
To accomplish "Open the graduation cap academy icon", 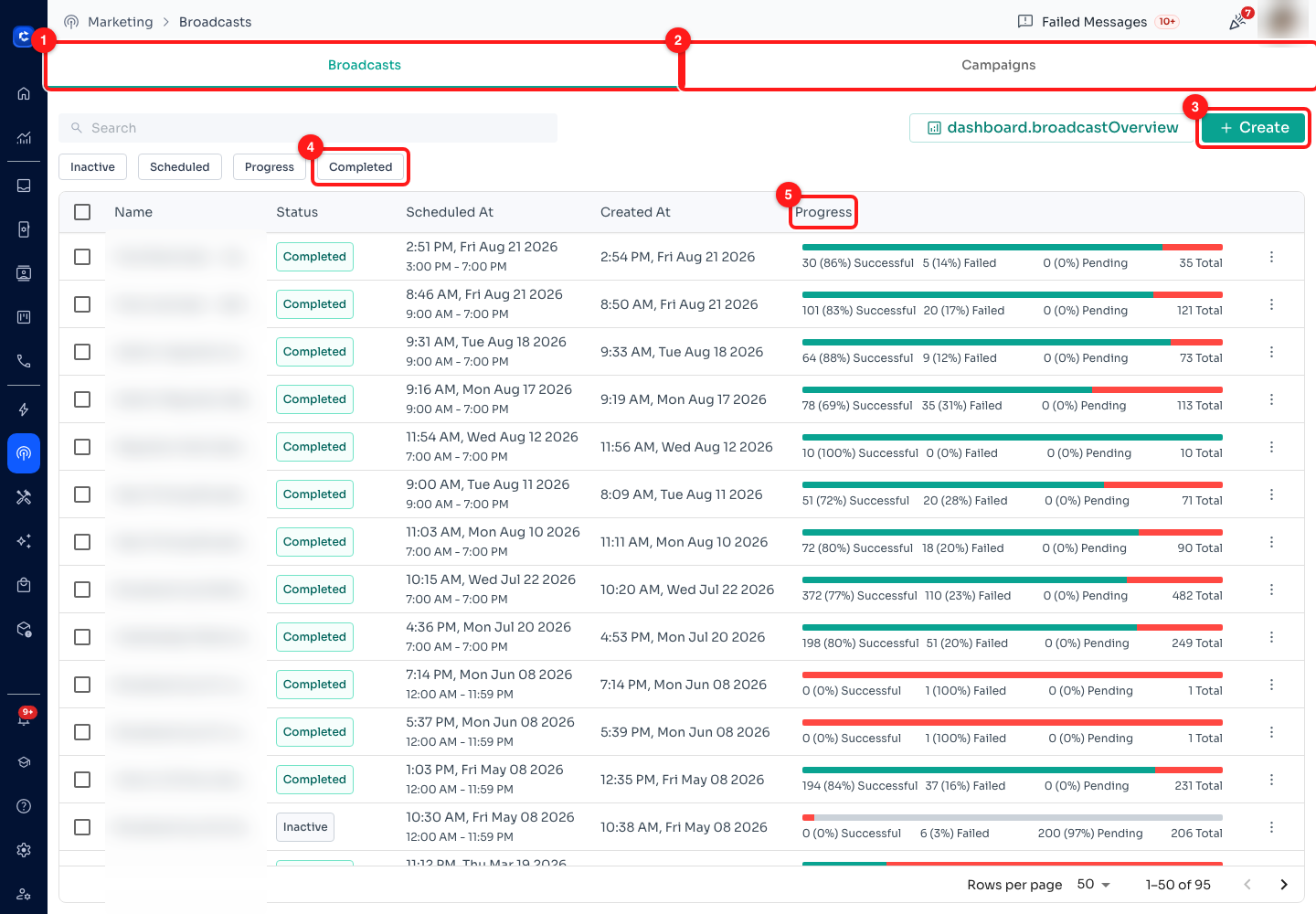I will [x=24, y=762].
